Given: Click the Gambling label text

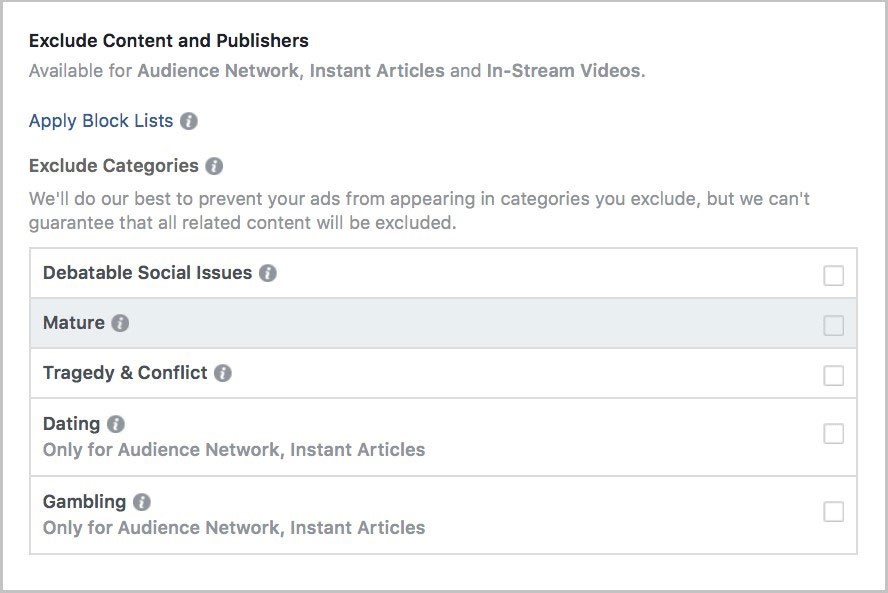Looking at the screenshot, I should point(84,501).
